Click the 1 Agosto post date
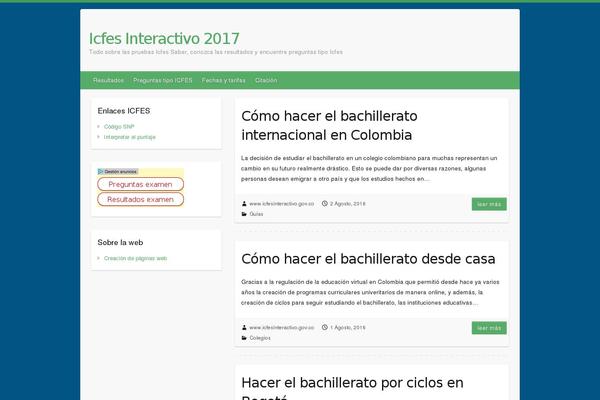Image resolution: width=600 pixels, height=400 pixels. [348, 328]
